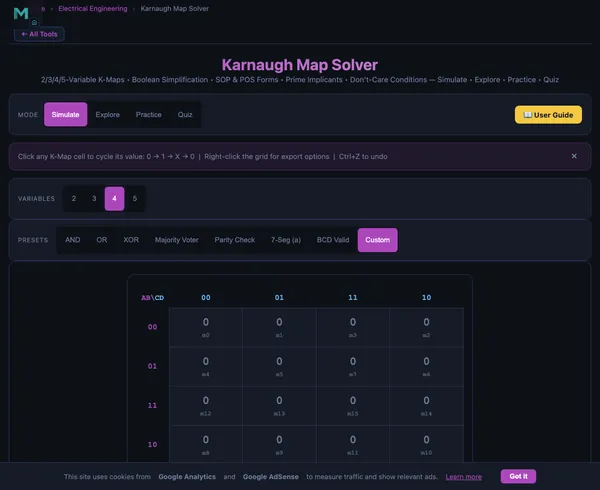Image resolution: width=600 pixels, height=490 pixels.
Task: Select Simulate mode
Action: pyautogui.click(x=65, y=114)
